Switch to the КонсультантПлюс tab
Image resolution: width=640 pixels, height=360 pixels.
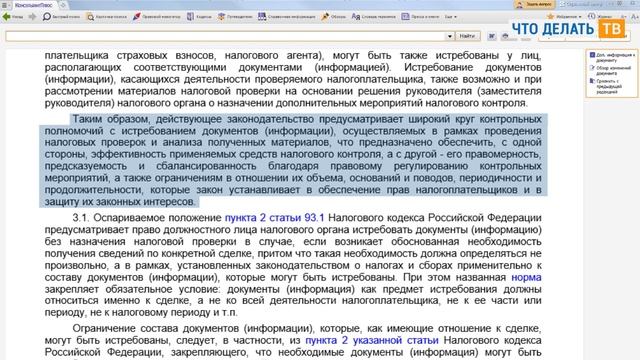point(33,5)
